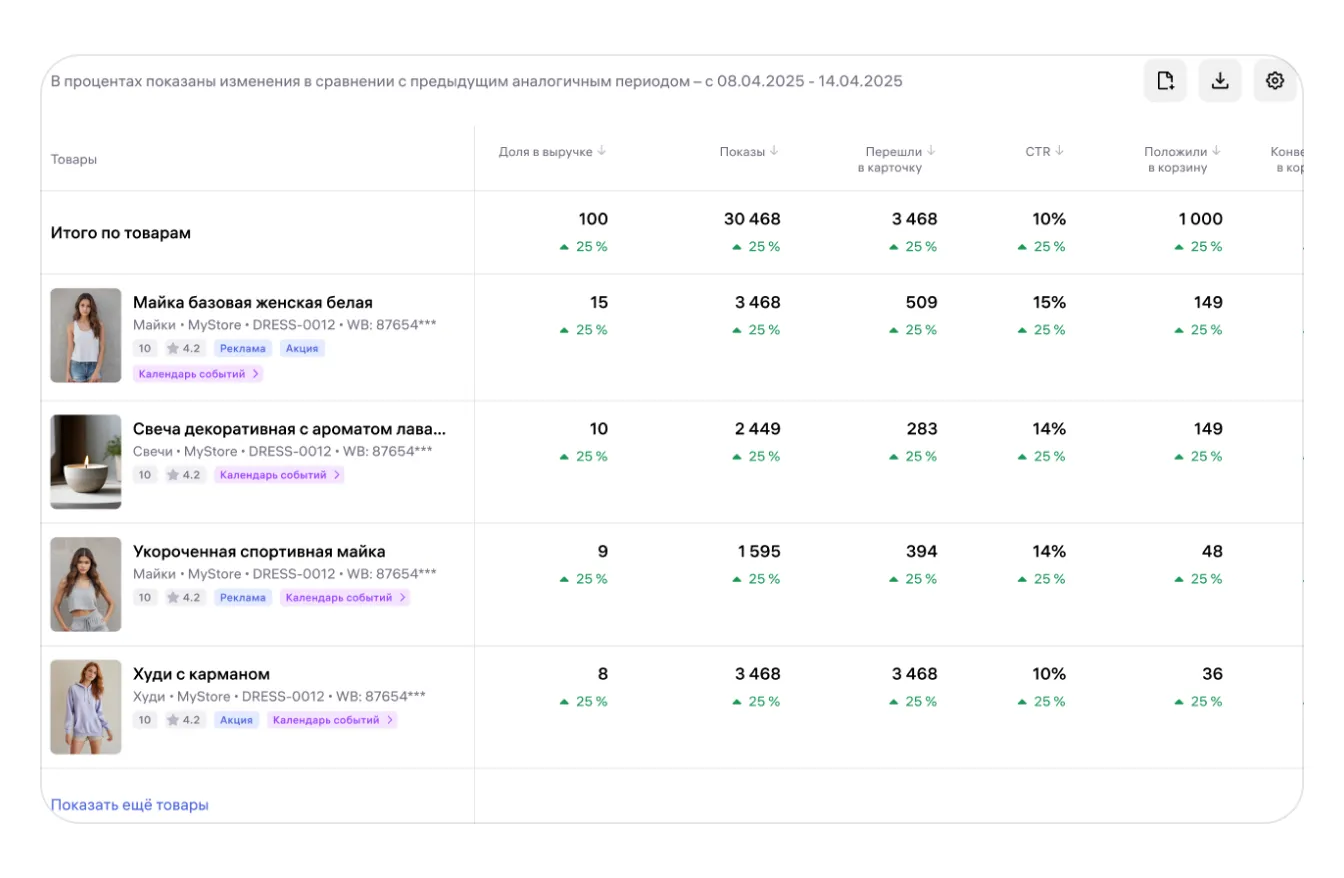Open product Майка базовая женская белая
The image size is (1344, 878).
tap(253, 302)
